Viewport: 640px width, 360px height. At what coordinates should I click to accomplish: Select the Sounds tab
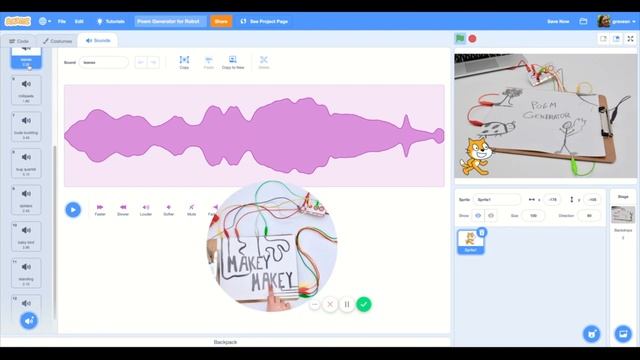[98, 40]
